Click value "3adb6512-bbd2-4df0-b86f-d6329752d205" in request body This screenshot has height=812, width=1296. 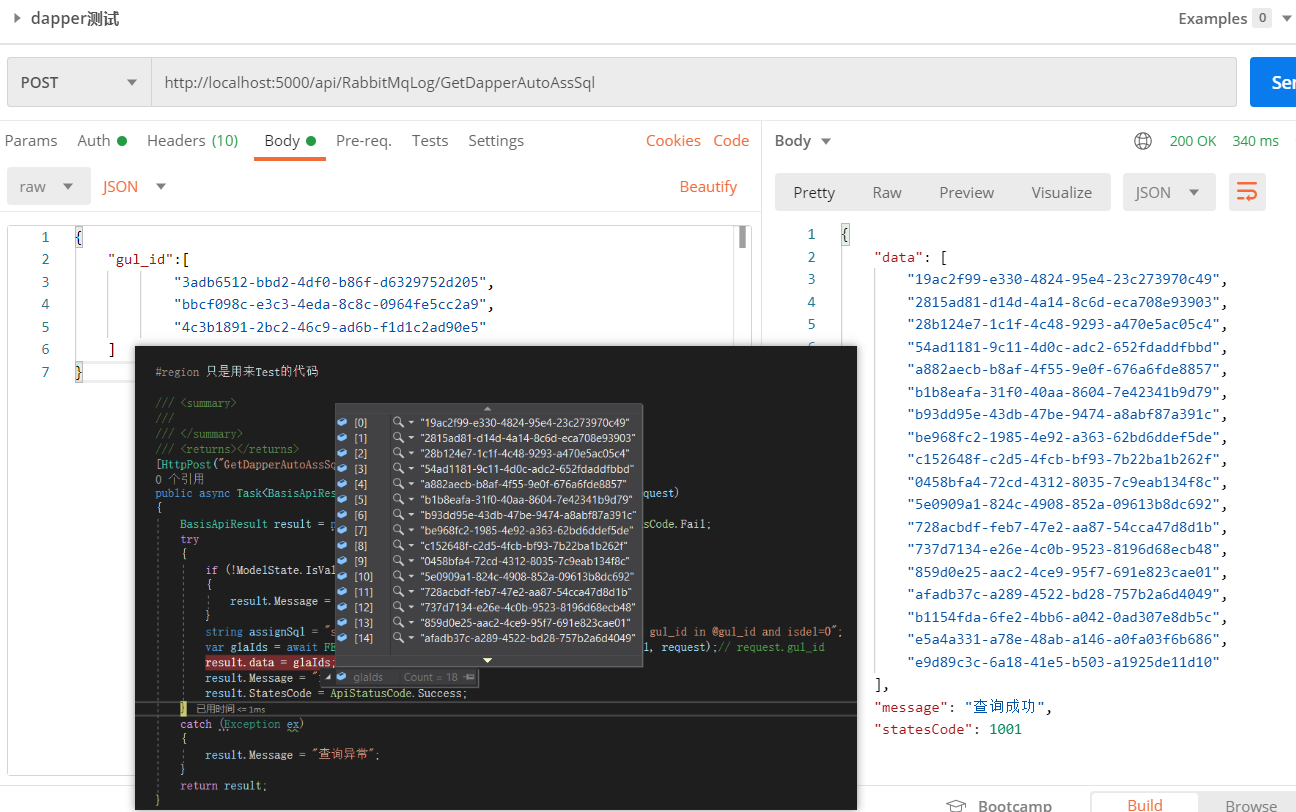coord(329,282)
